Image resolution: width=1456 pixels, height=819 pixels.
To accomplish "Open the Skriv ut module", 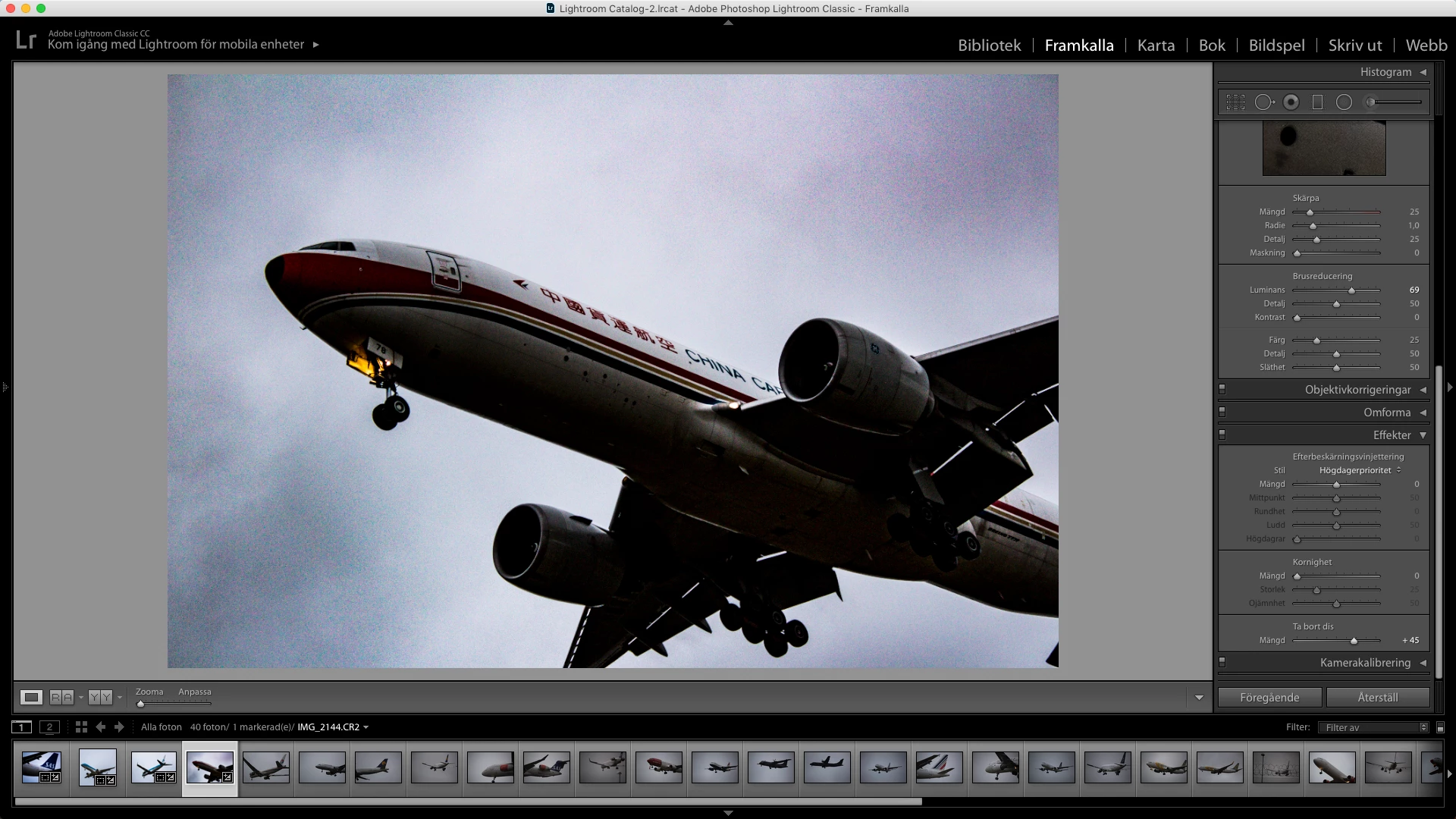I will click(1354, 45).
